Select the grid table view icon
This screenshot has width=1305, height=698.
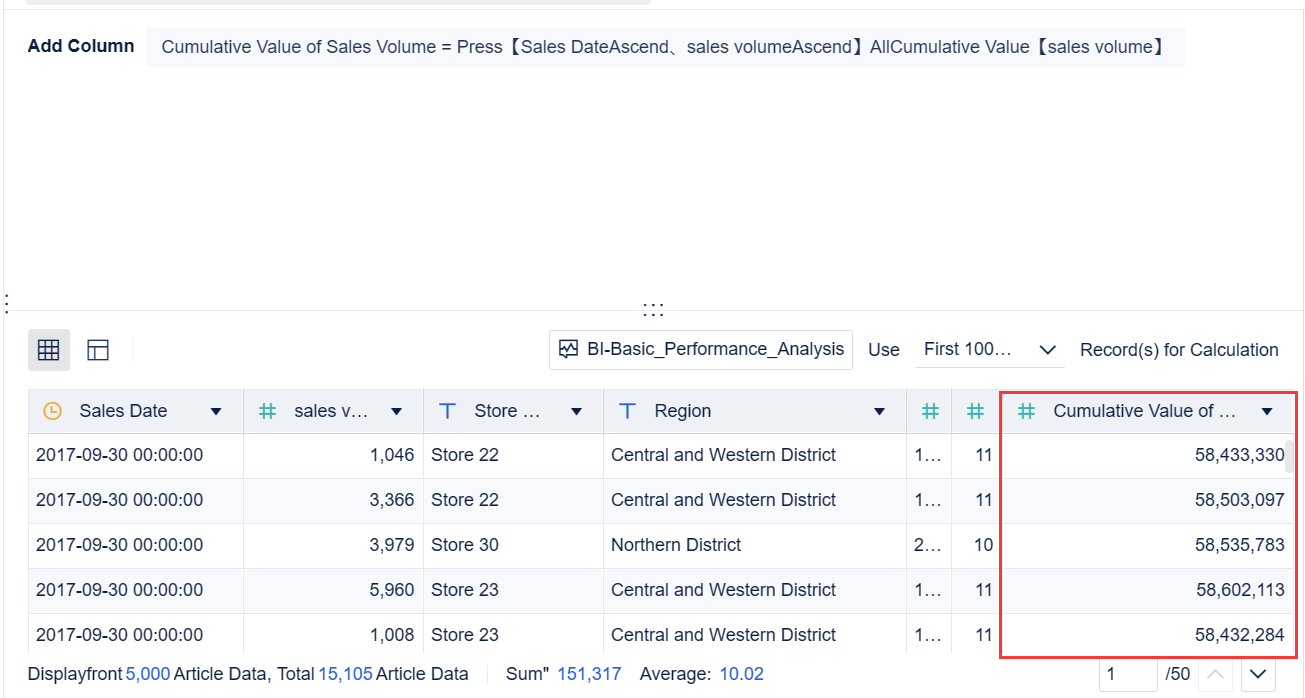pos(48,349)
